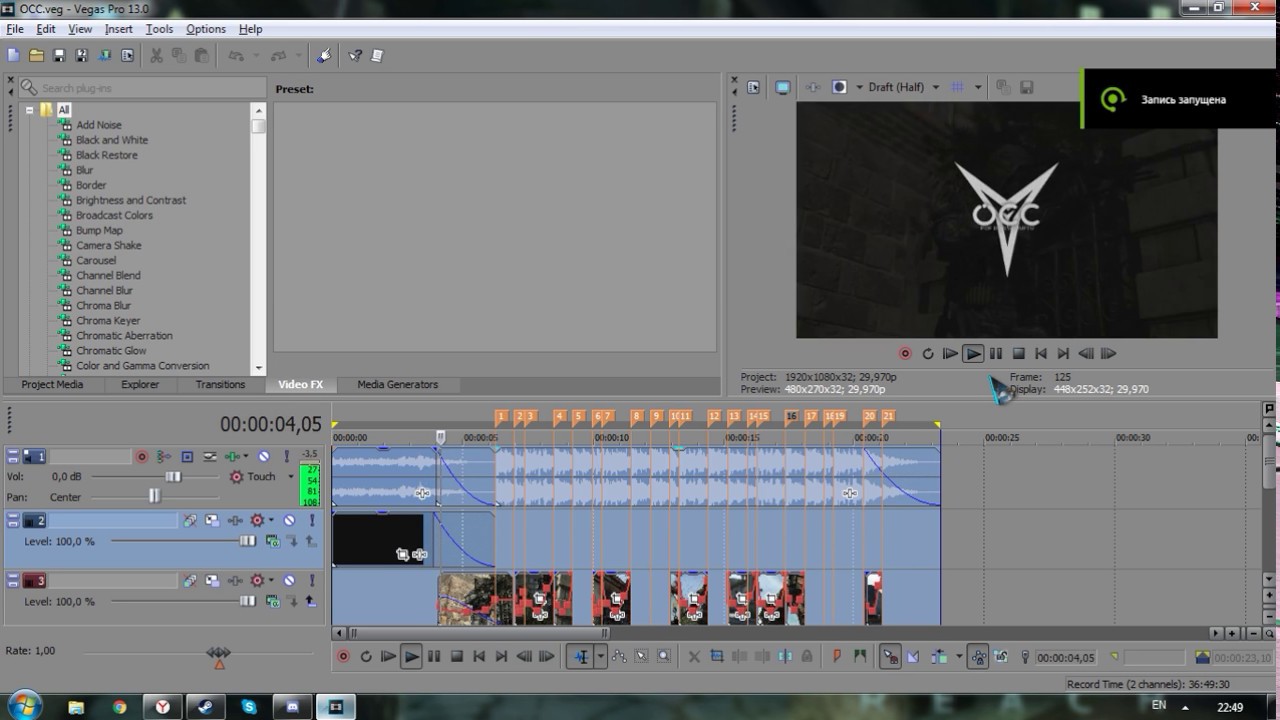Open Skype from the Windows taskbar

pos(249,707)
